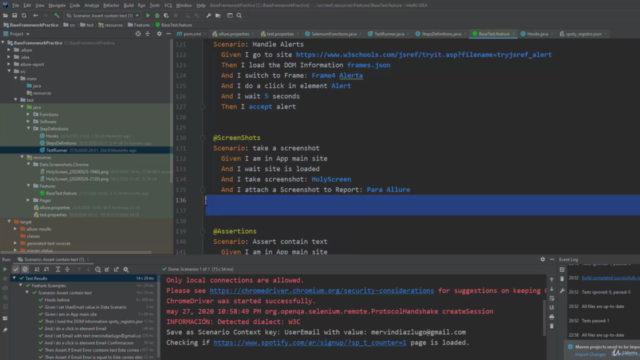
Task: Collapse 'Test Results' root node
Action: click(x=14, y=278)
